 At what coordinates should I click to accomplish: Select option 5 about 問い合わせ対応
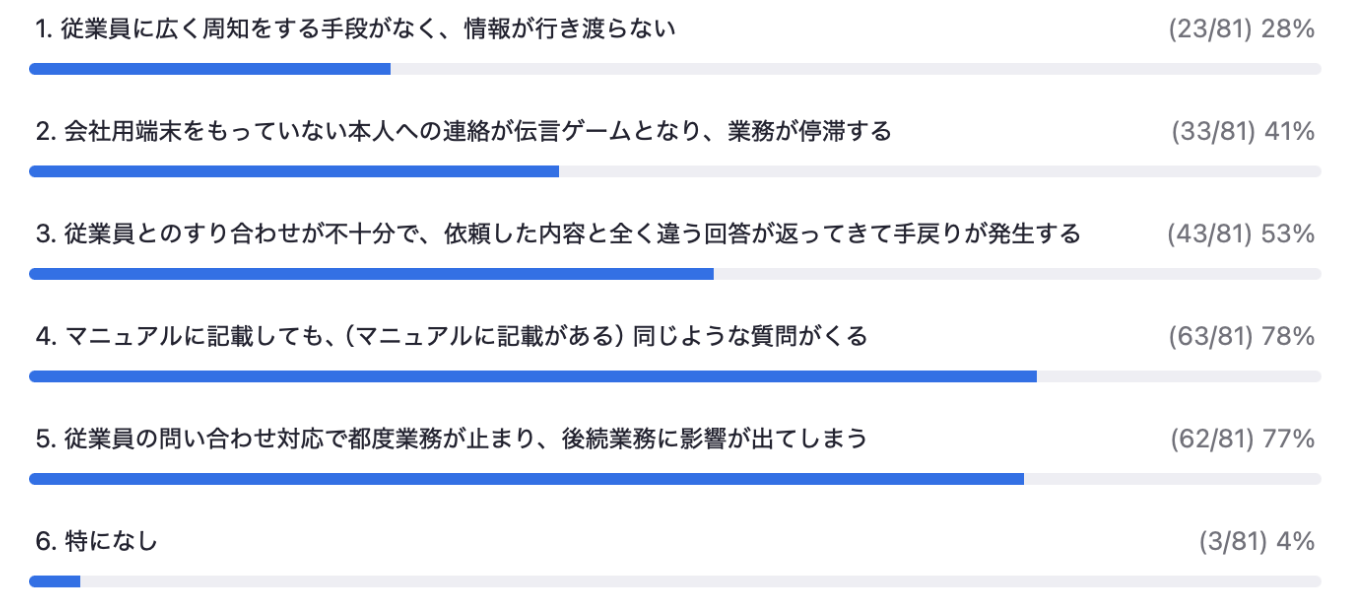(x=451, y=439)
